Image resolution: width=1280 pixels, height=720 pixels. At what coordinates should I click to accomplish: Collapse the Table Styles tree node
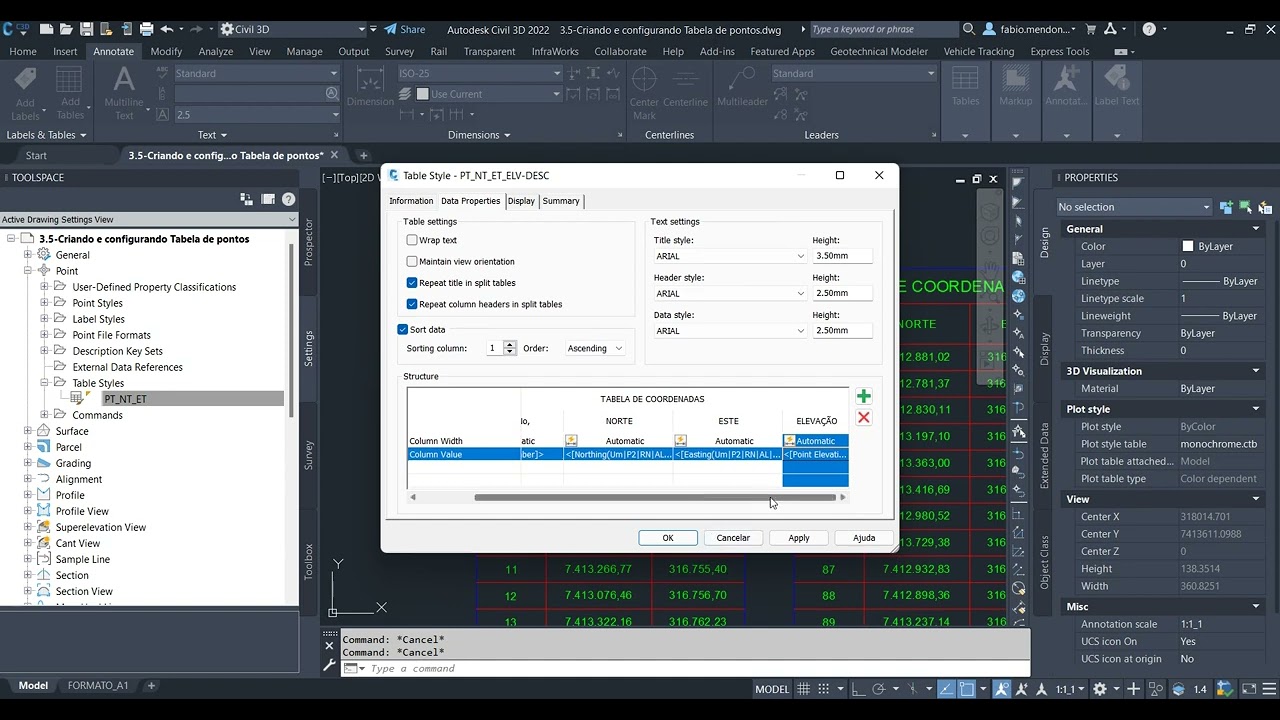pyautogui.click(x=45, y=383)
